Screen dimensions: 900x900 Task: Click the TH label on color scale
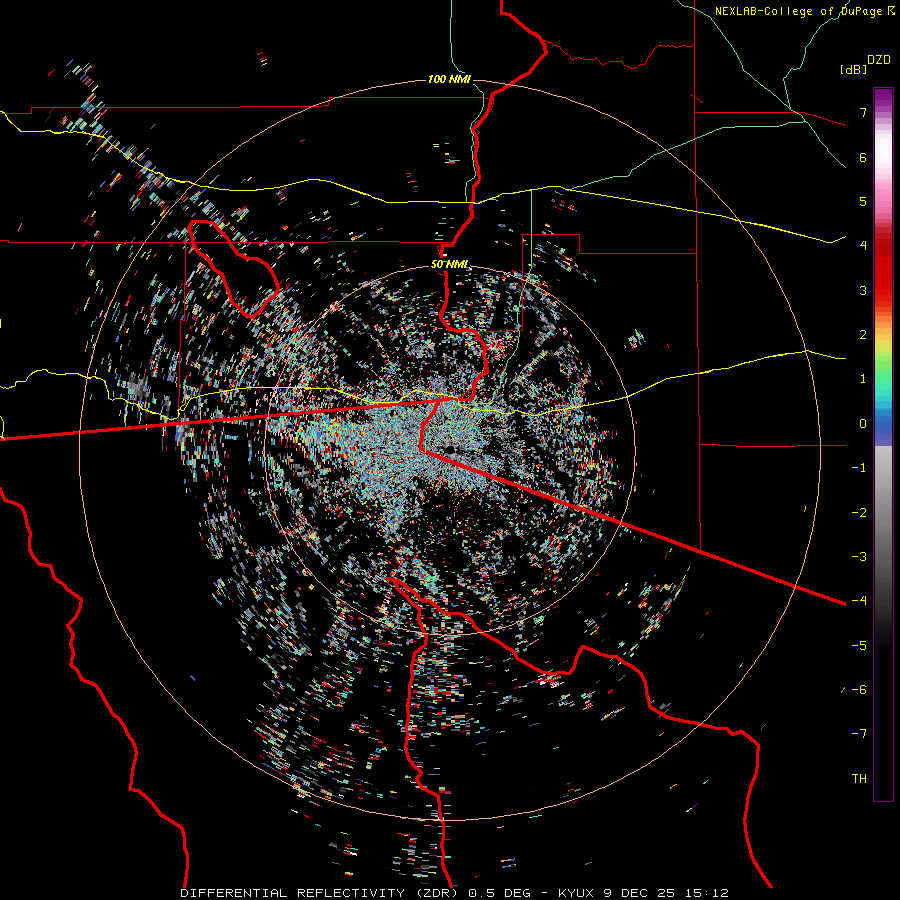click(x=859, y=778)
